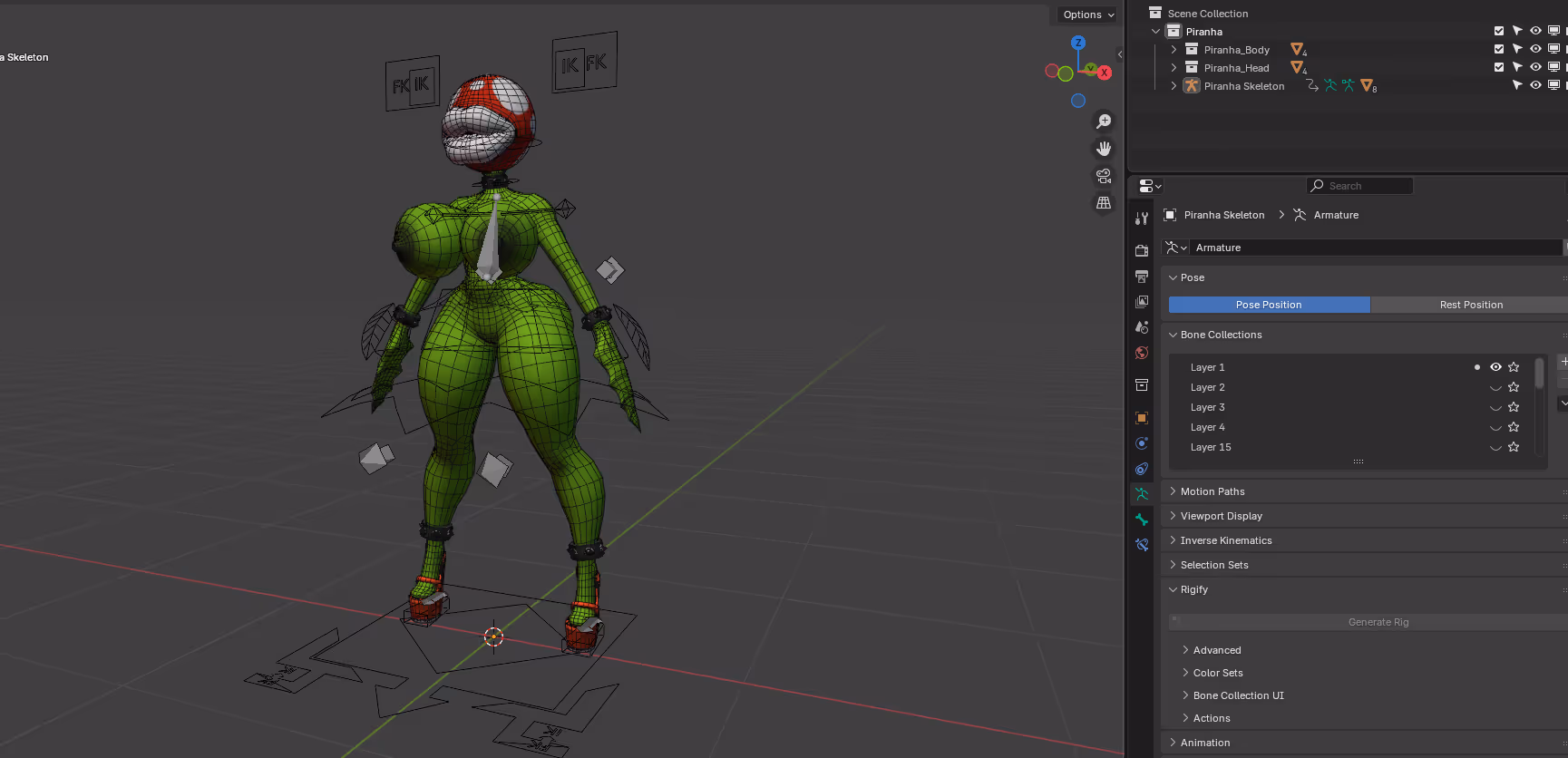The image size is (1568, 758).
Task: Collapse the Piranha collection in outliner
Action: click(x=1155, y=32)
